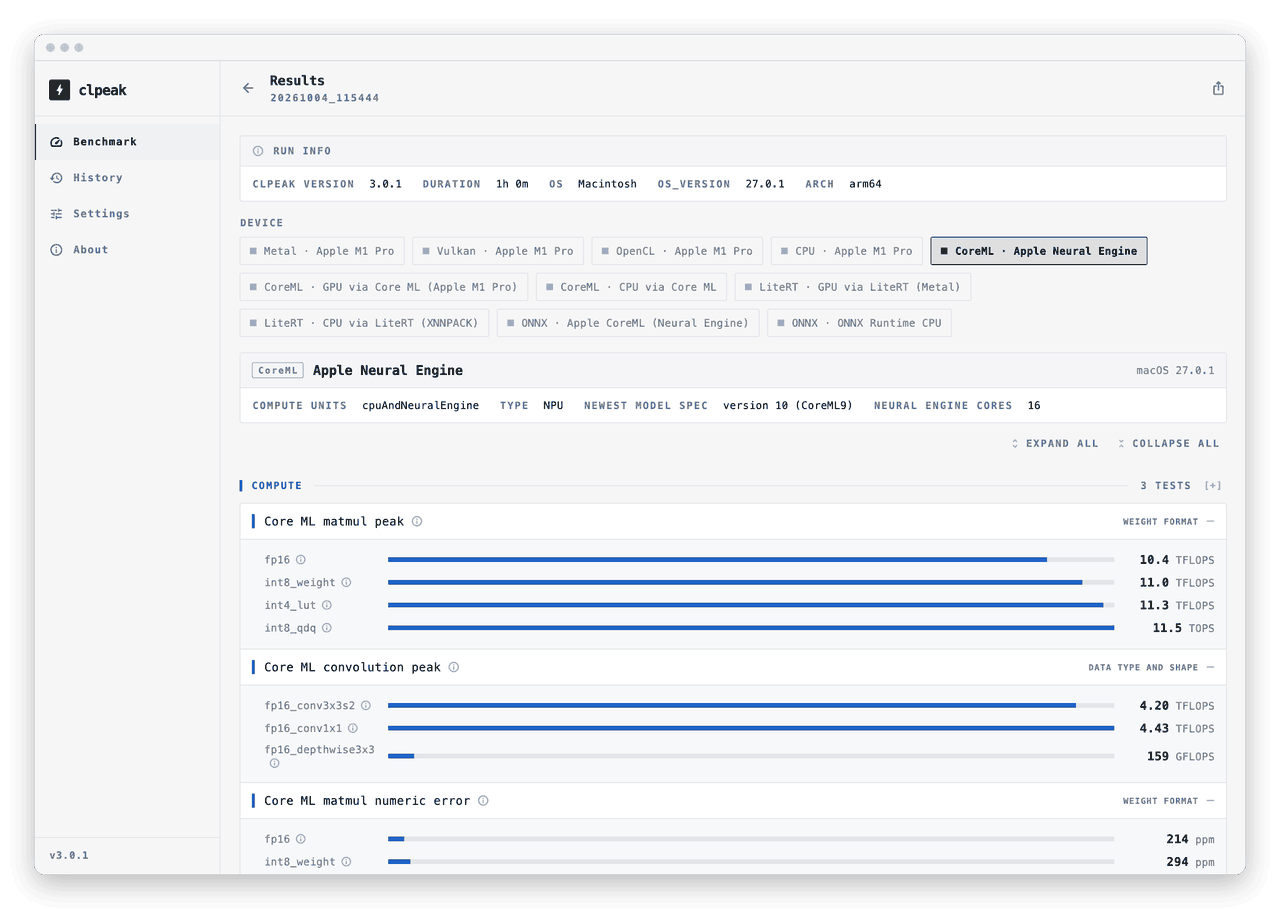Image resolution: width=1280 pixels, height=909 pixels.
Task: Click the v3.0.1 version label in sidebar
Action: (x=69, y=856)
